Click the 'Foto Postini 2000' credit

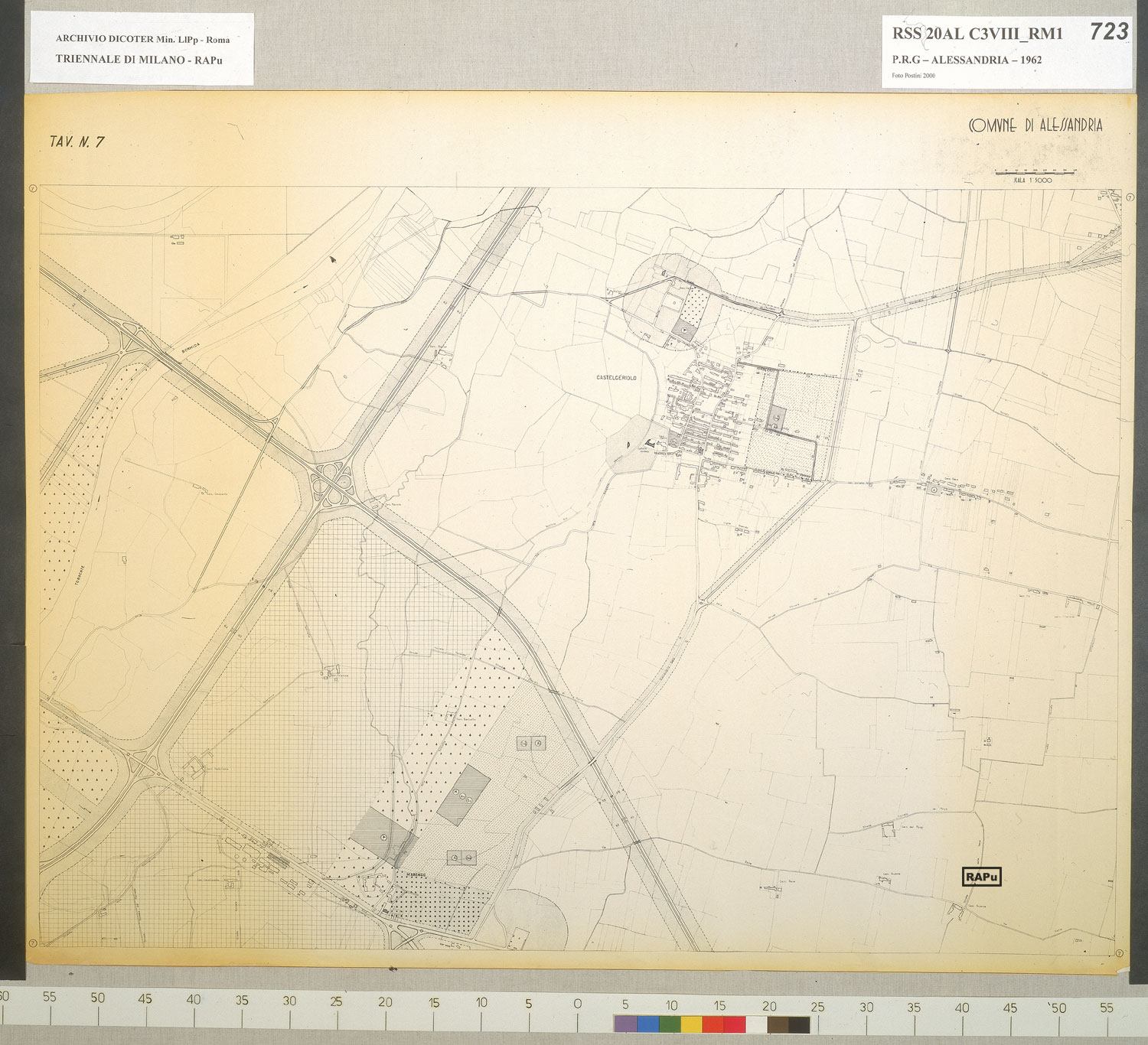913,76
